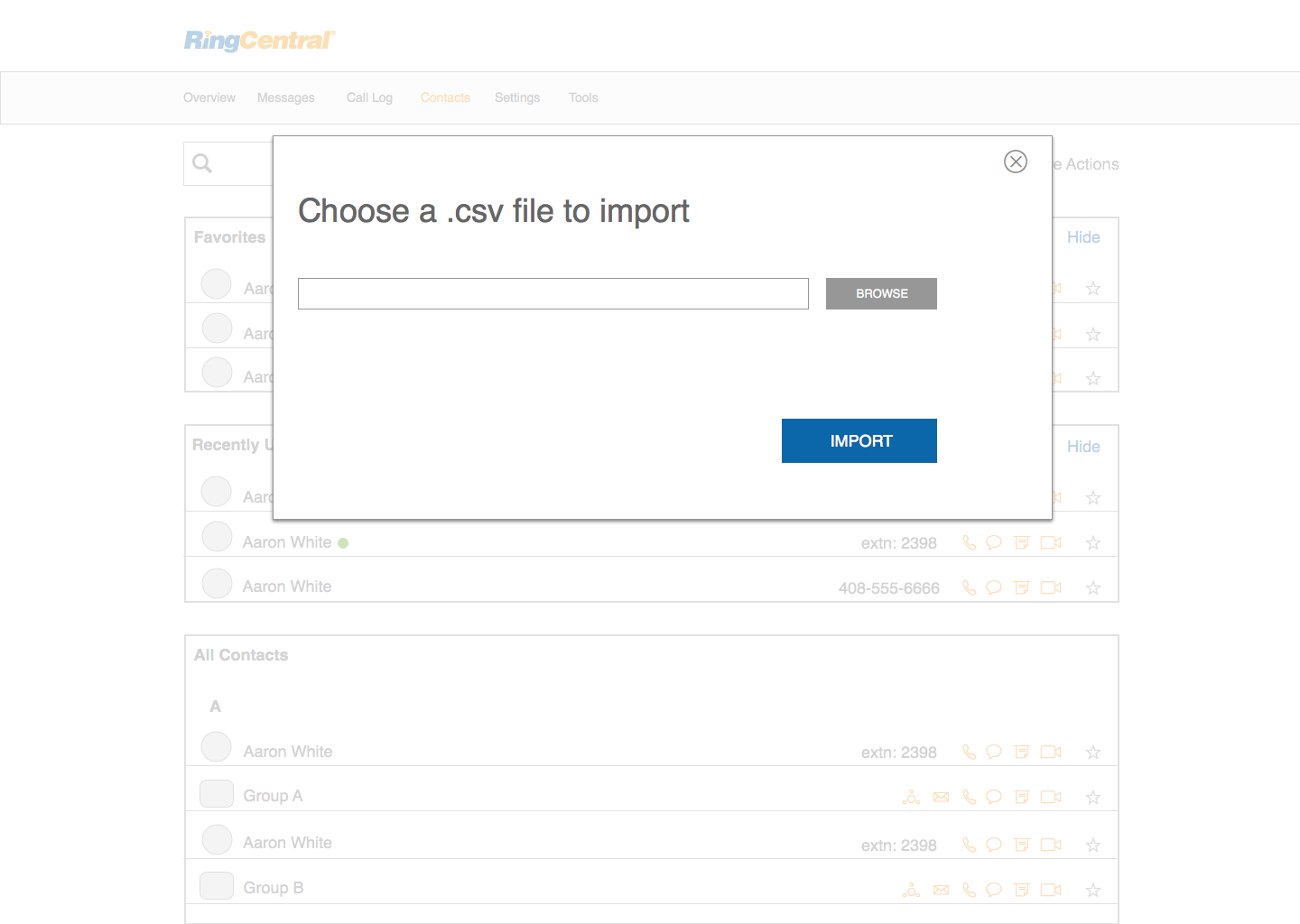Click video icon on 408-555-6666 row

(1051, 587)
